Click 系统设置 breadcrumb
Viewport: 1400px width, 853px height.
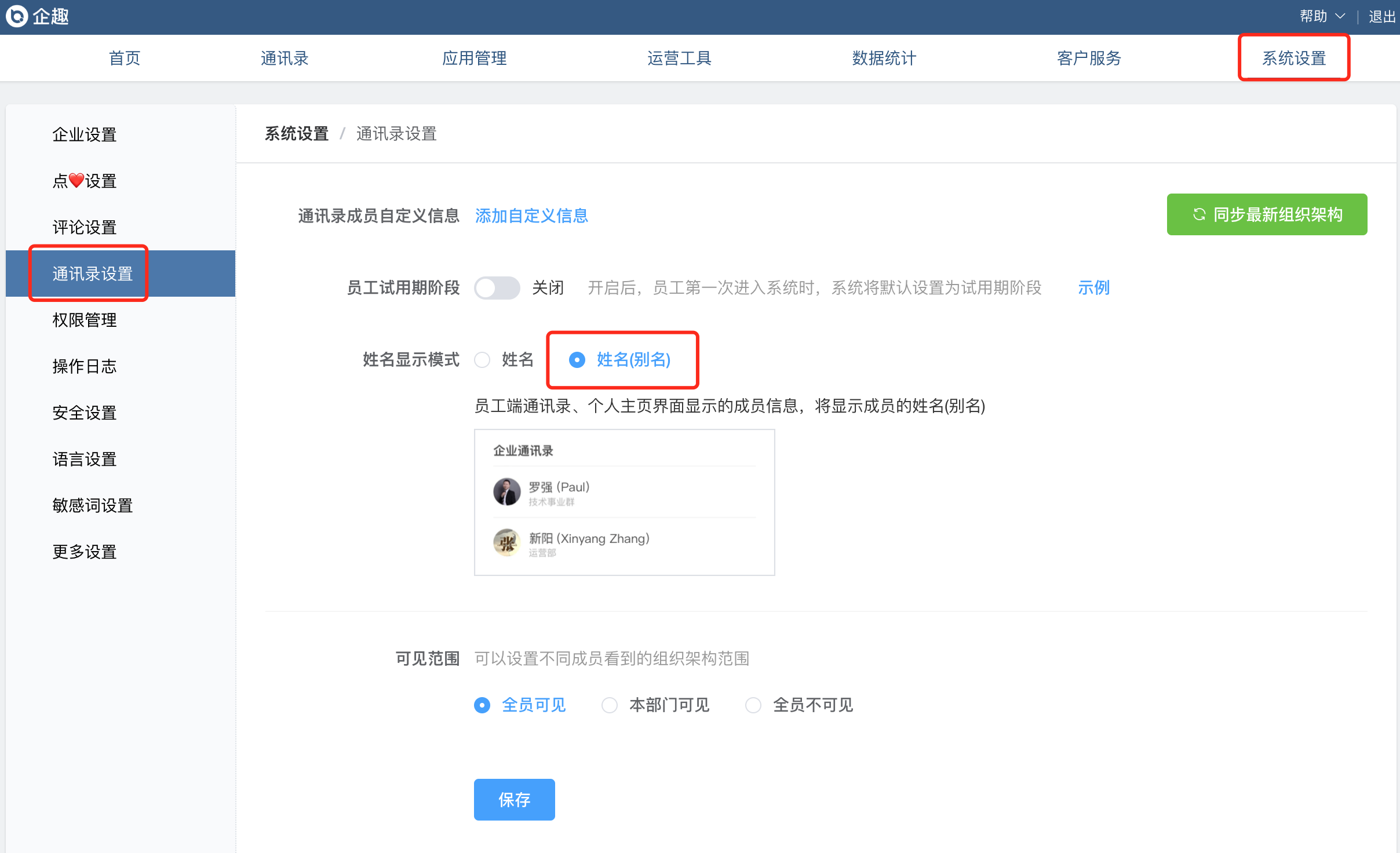297,134
